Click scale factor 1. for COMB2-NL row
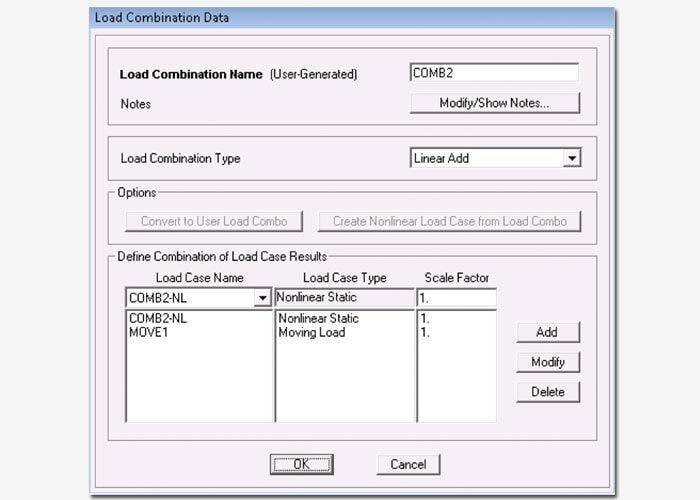Screen dimensions: 700x500 click(x=425, y=318)
